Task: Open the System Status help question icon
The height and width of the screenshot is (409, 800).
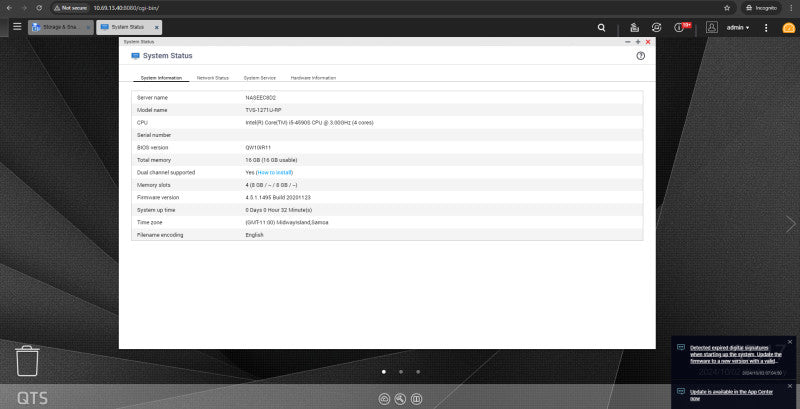Action: point(640,56)
